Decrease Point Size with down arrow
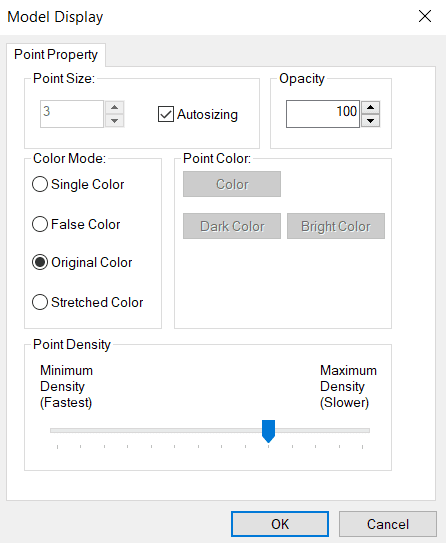 coord(115,121)
